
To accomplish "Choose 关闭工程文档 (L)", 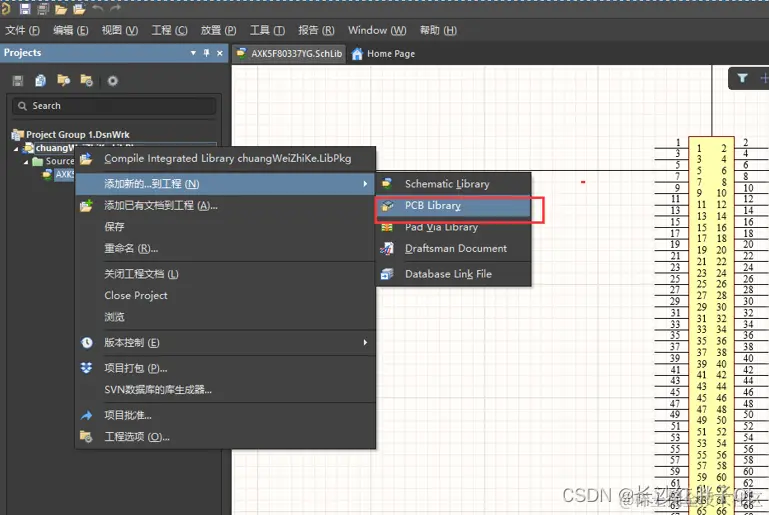I will tap(225, 274).
